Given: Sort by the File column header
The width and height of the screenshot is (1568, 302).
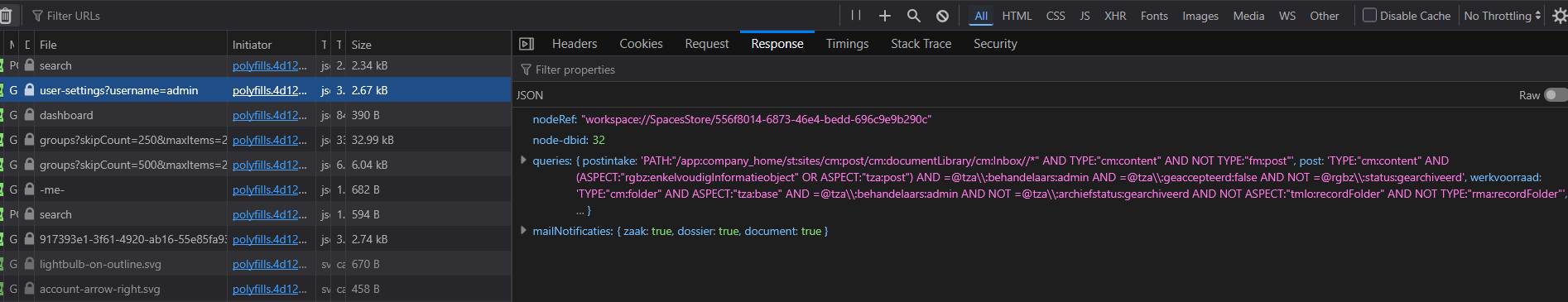Looking at the screenshot, I should (x=131, y=45).
